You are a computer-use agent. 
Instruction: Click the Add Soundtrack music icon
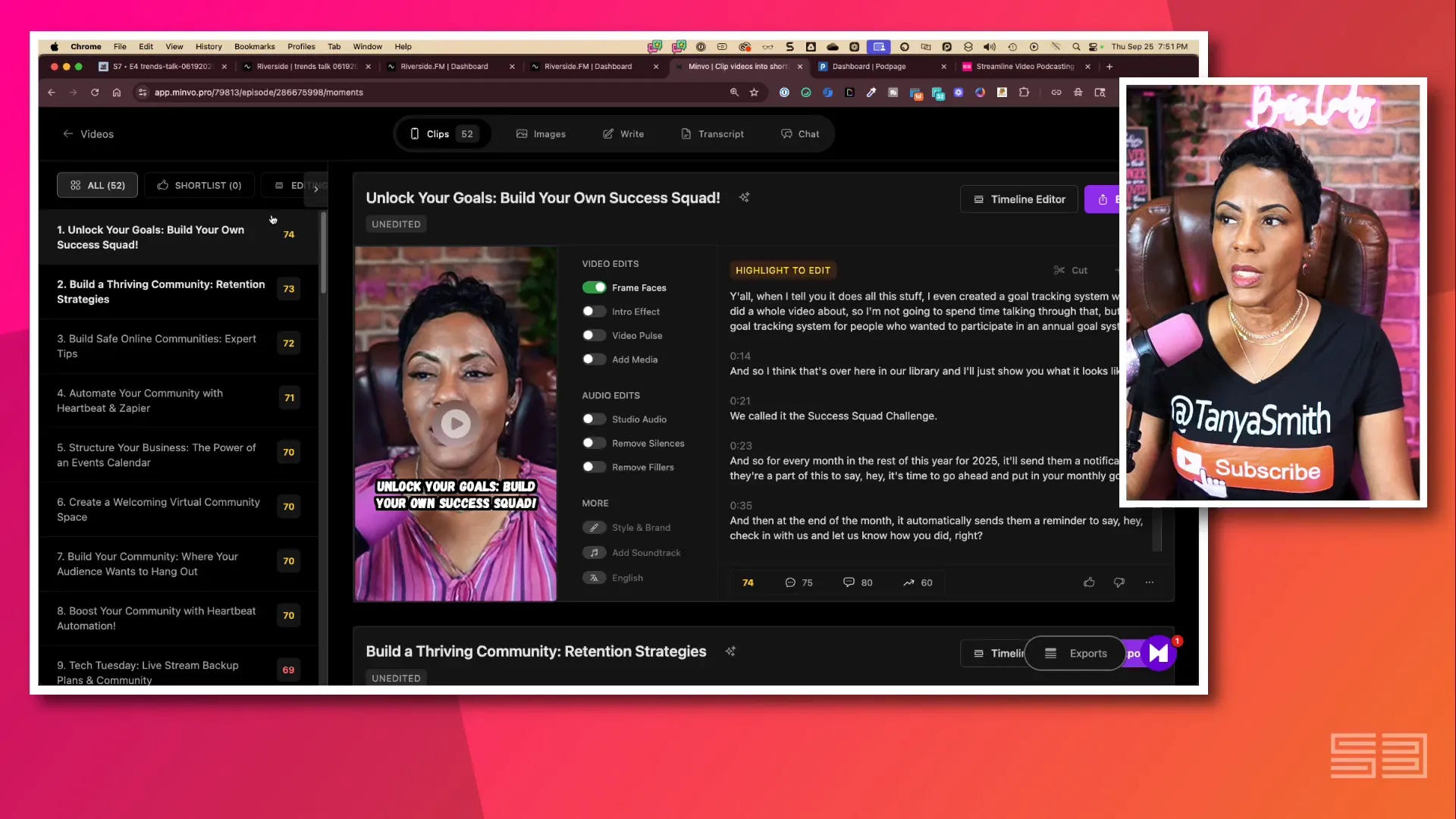click(594, 553)
